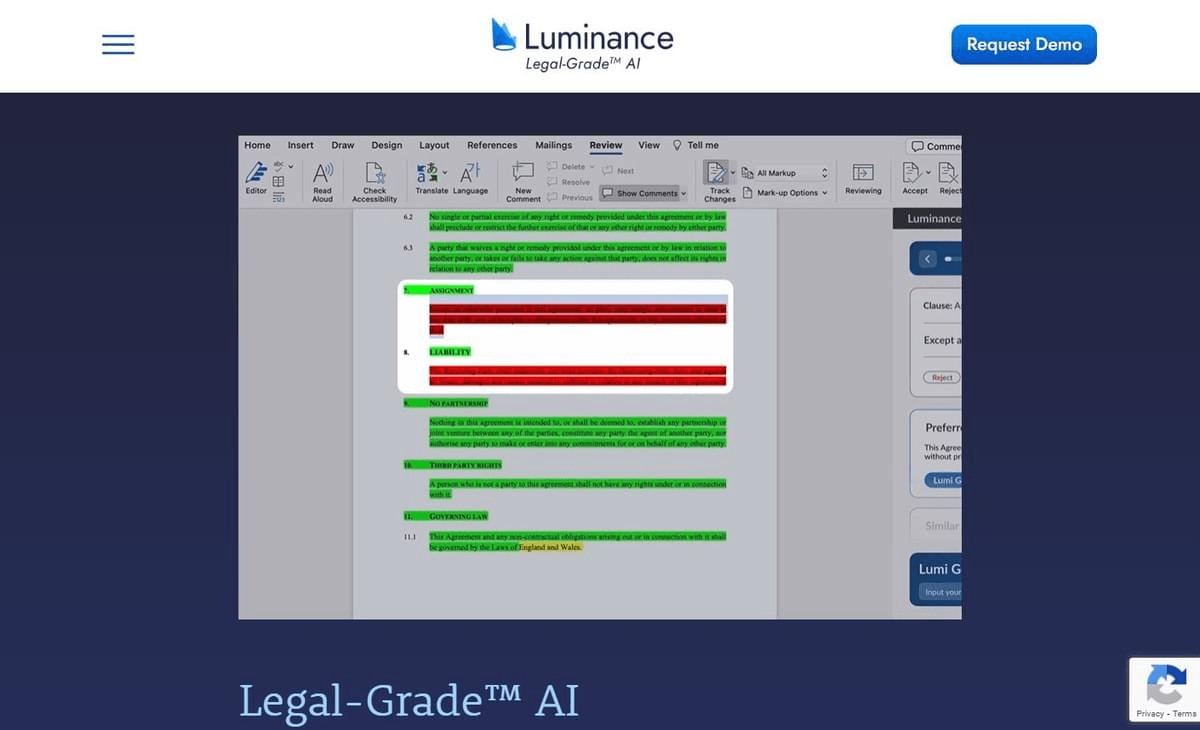Open the Mark-up Options dropdown
This screenshot has width=1200, height=730.
[785, 192]
